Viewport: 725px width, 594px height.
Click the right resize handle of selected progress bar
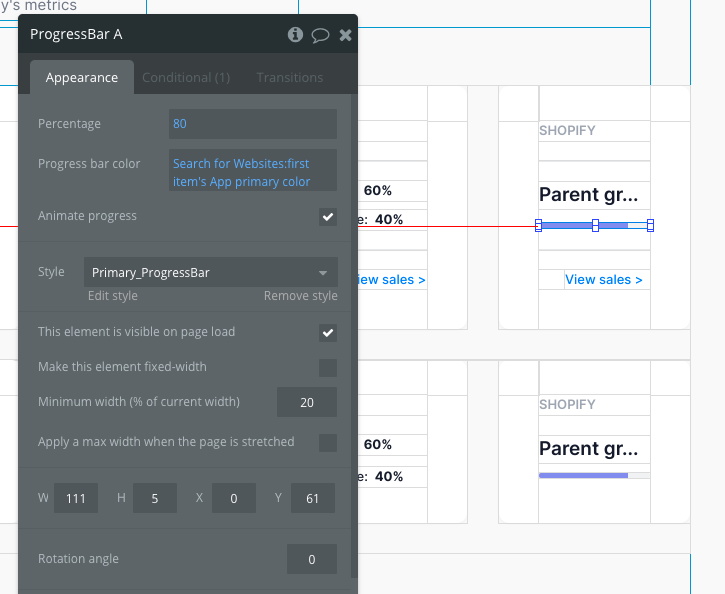[650, 226]
